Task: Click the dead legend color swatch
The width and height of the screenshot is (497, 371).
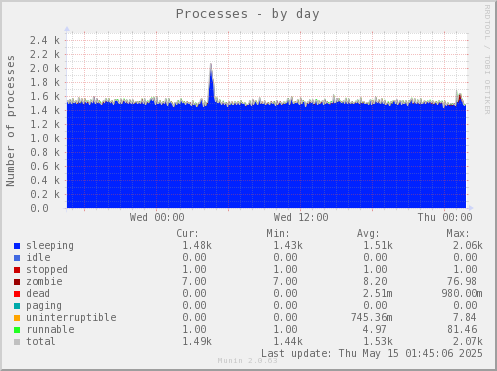Action: [17, 294]
